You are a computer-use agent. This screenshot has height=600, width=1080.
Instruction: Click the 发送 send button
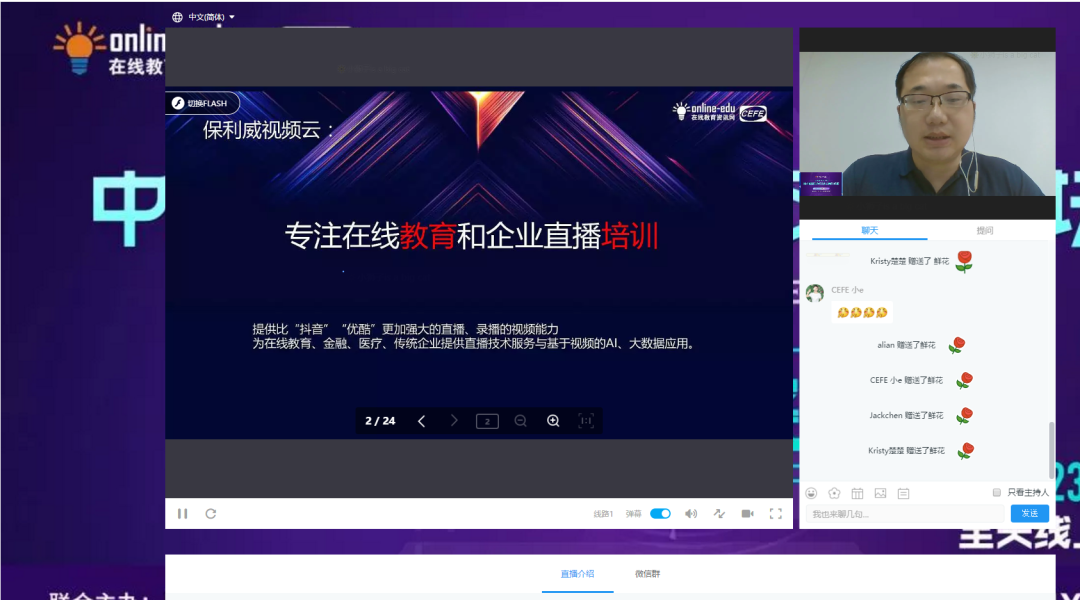click(1029, 513)
